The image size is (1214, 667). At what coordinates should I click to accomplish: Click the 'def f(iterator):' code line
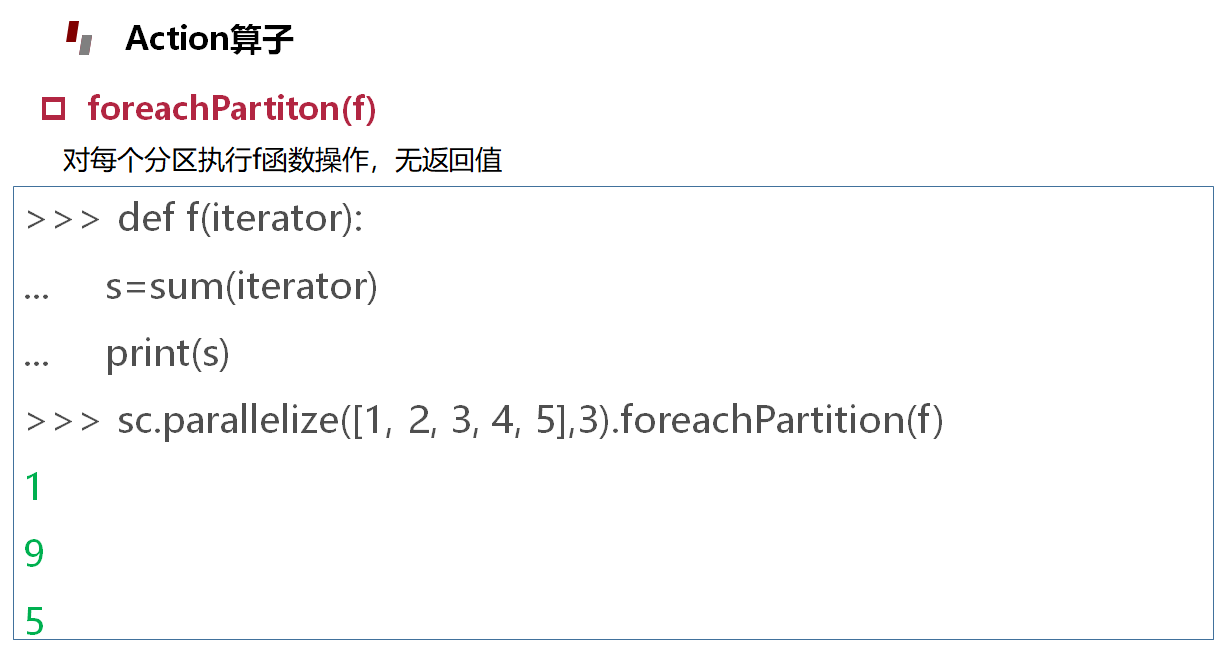click(x=240, y=219)
